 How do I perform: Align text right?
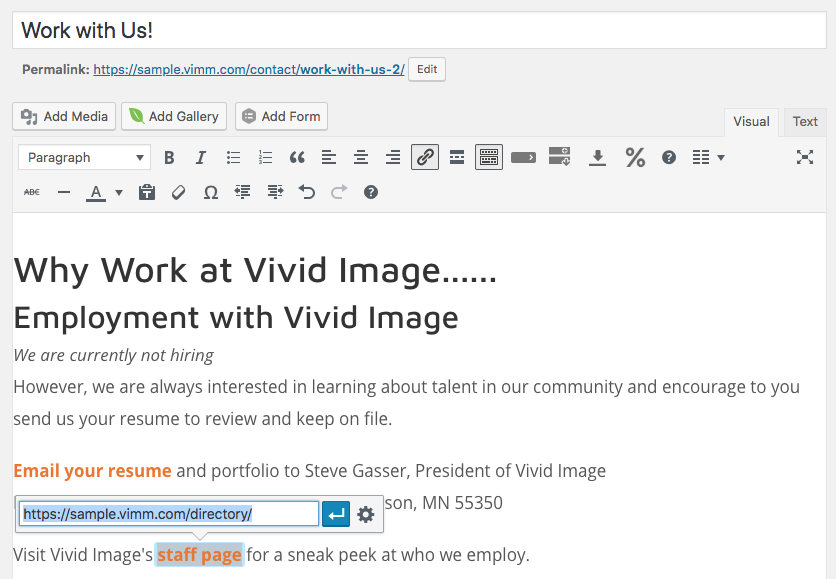[x=393, y=157]
